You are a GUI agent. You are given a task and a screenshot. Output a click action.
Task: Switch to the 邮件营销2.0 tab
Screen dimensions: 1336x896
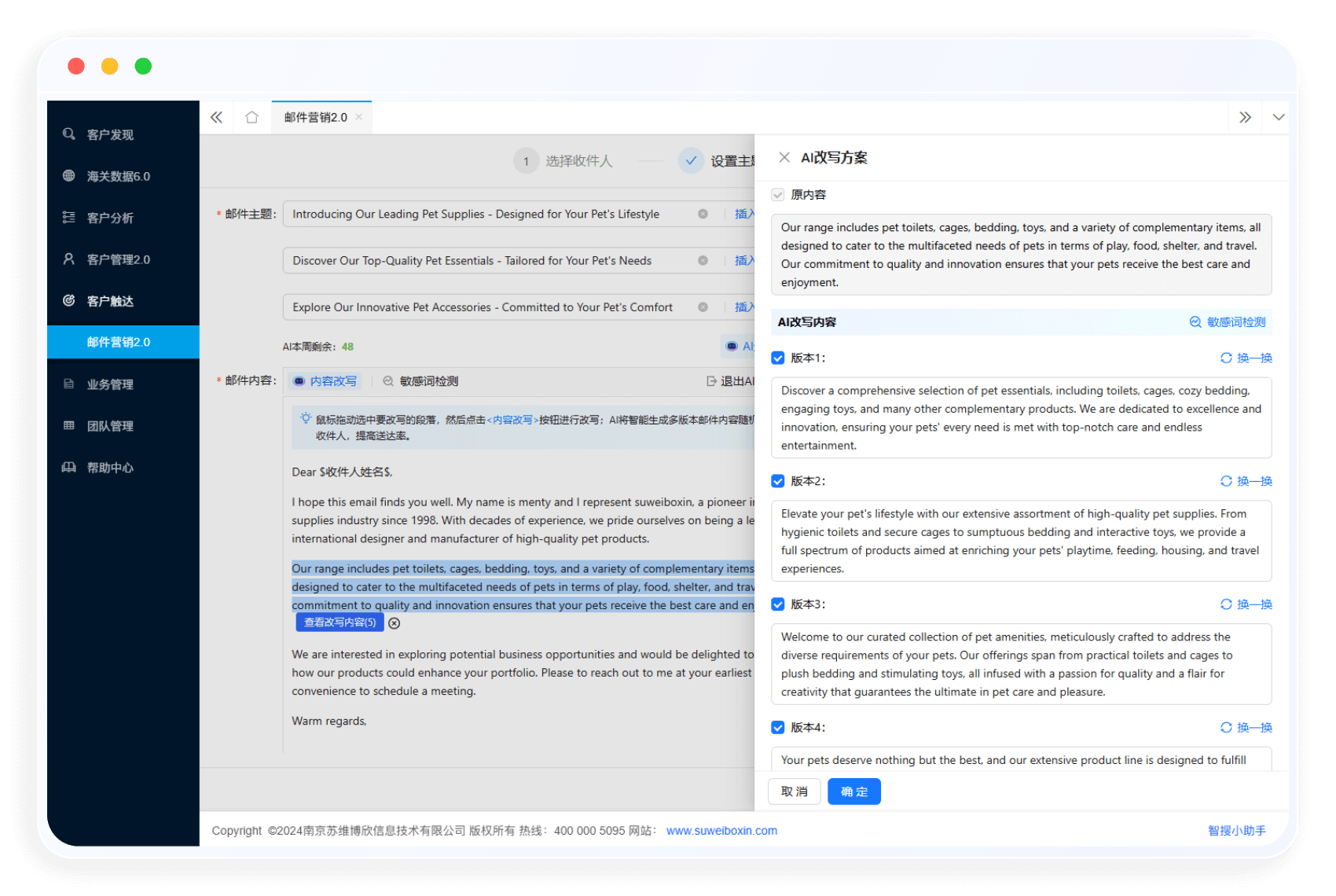click(x=316, y=117)
